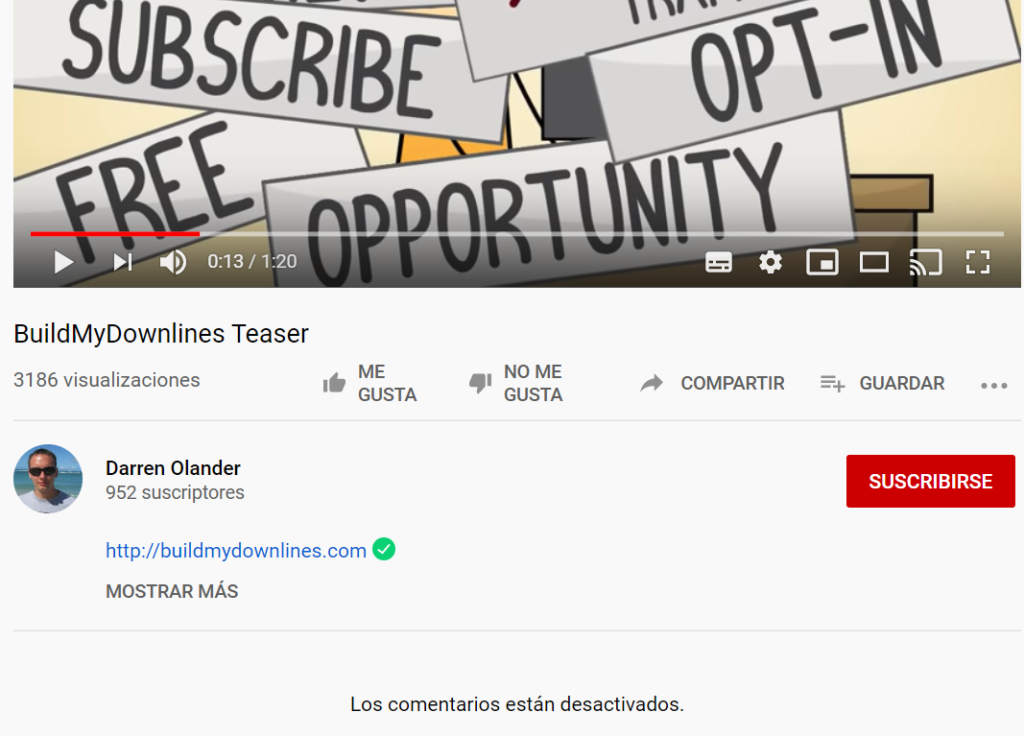This screenshot has height=736, width=1024.
Task: Open the player settings gear
Action: pyautogui.click(x=771, y=263)
